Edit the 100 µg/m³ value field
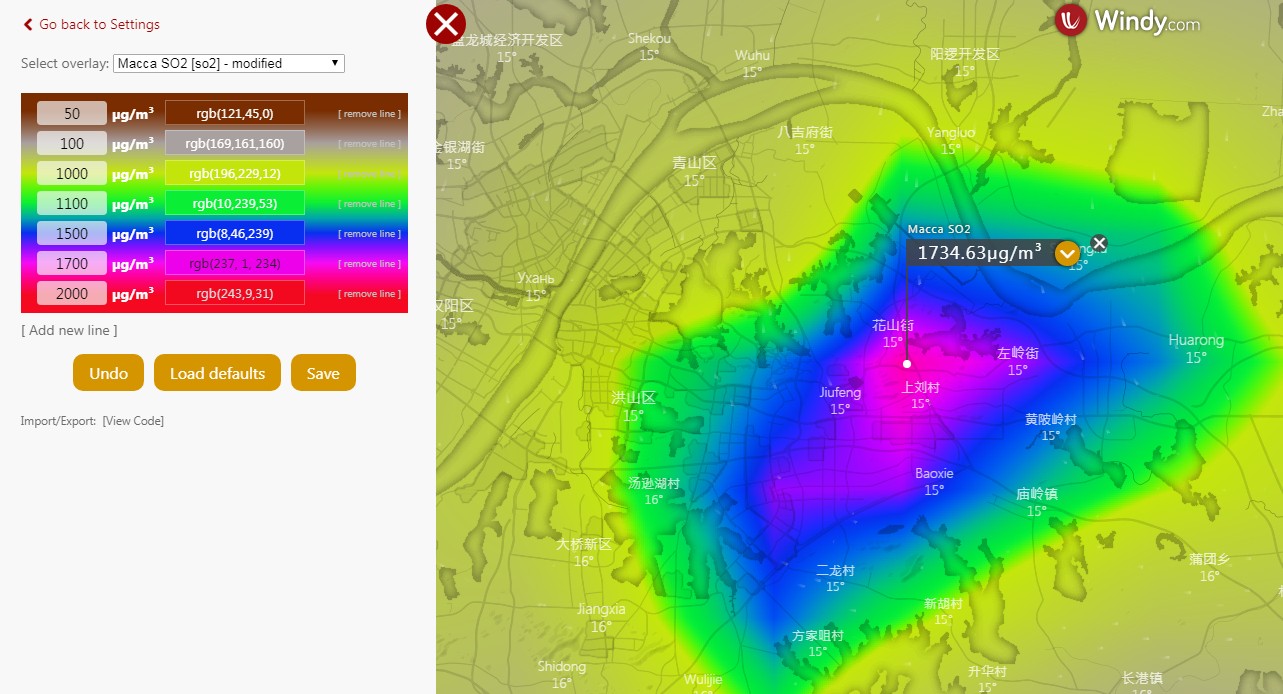 tap(72, 143)
